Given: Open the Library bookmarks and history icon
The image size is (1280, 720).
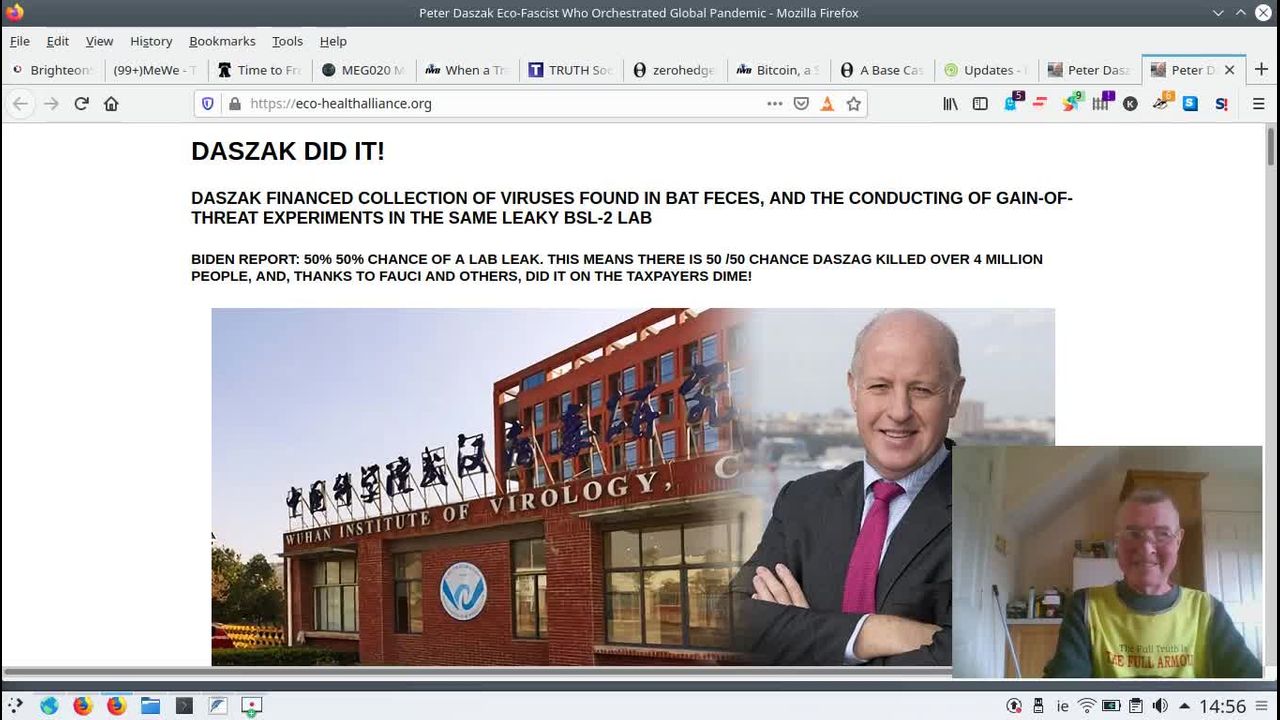Looking at the screenshot, I should point(950,104).
